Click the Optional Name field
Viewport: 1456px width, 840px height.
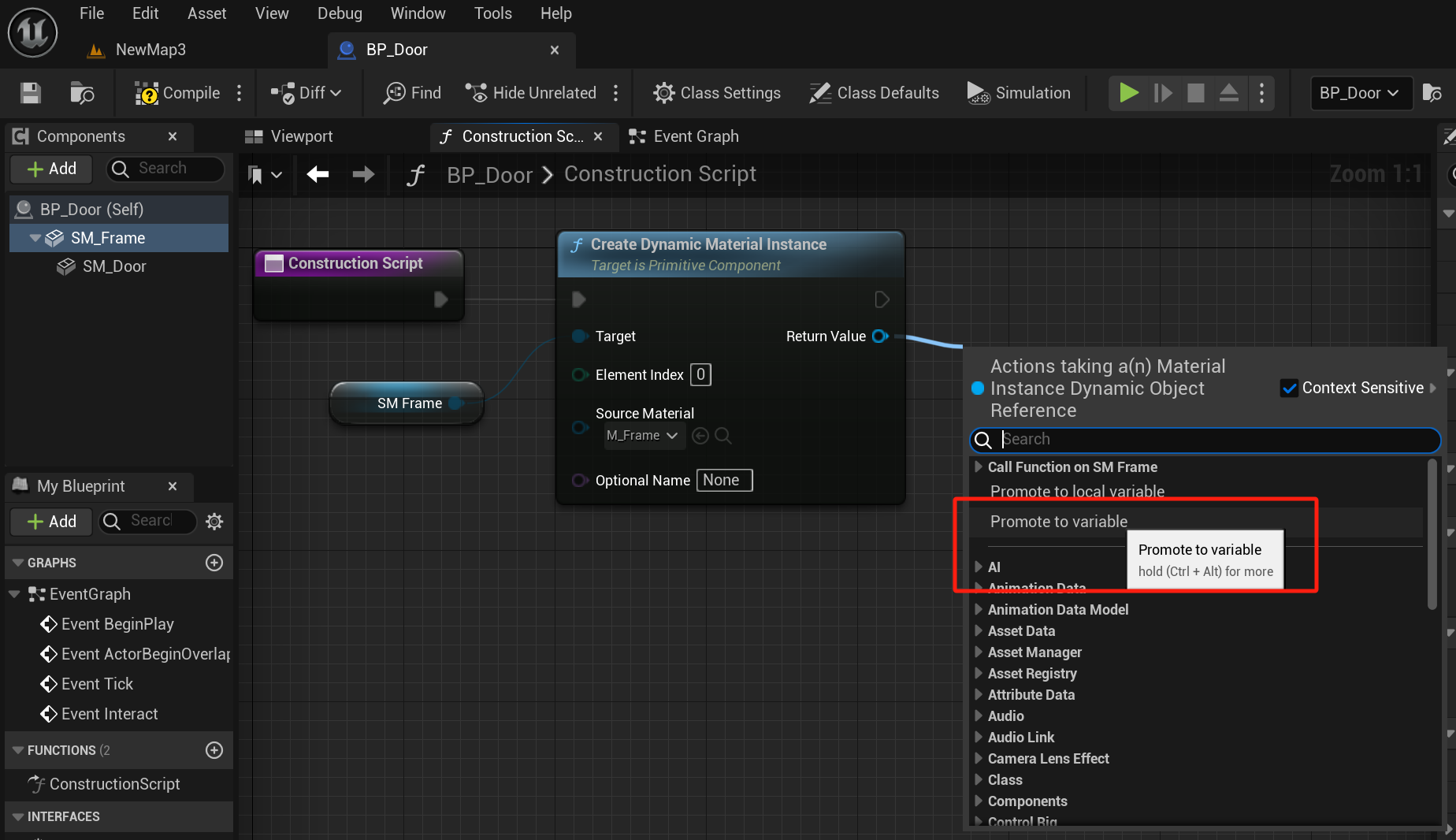pyautogui.click(x=724, y=480)
